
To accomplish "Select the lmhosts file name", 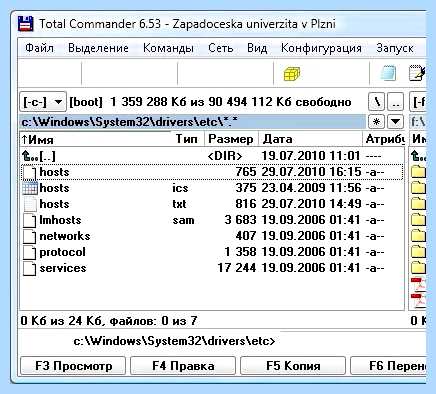I will click(60, 220).
